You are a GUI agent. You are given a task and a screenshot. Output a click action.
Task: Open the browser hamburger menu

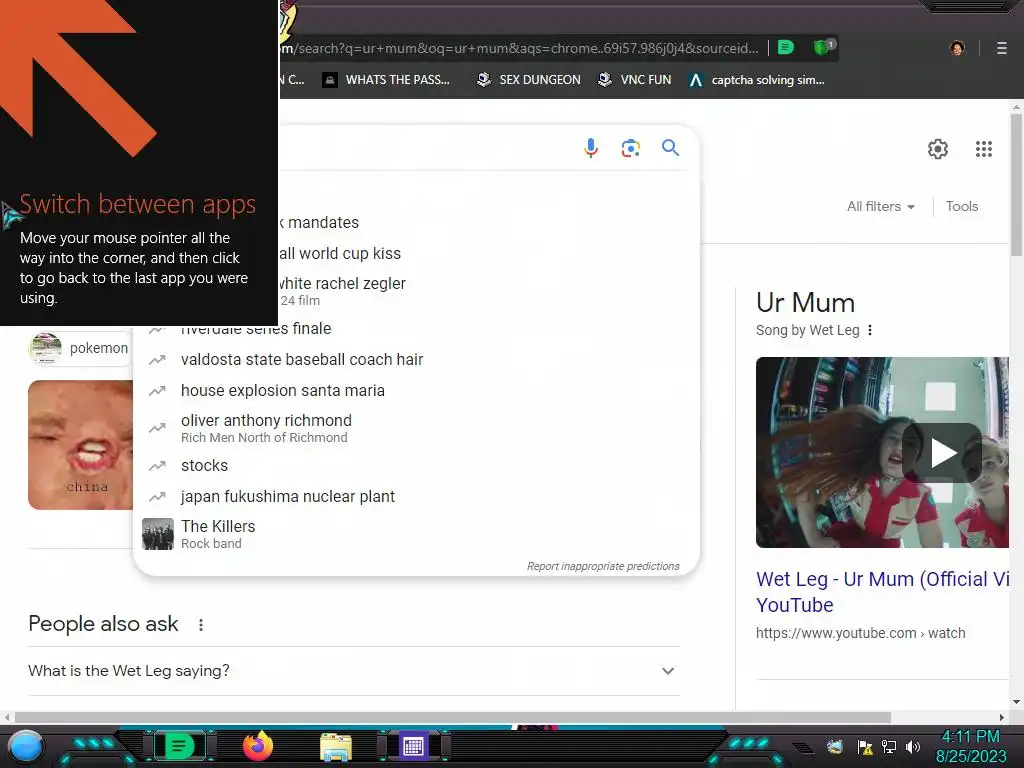click(x=1002, y=48)
